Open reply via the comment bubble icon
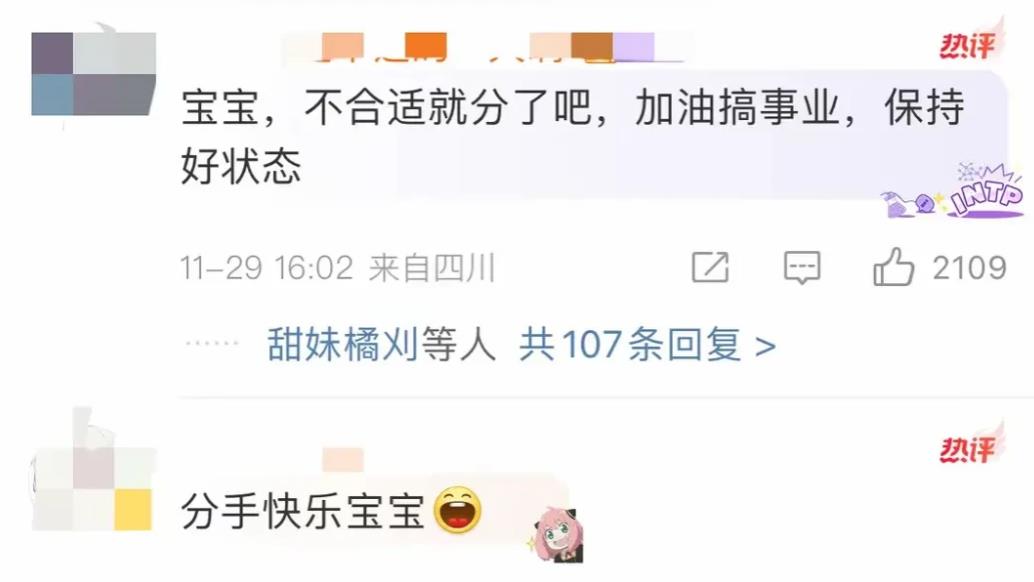1034x582 pixels. [x=802, y=268]
